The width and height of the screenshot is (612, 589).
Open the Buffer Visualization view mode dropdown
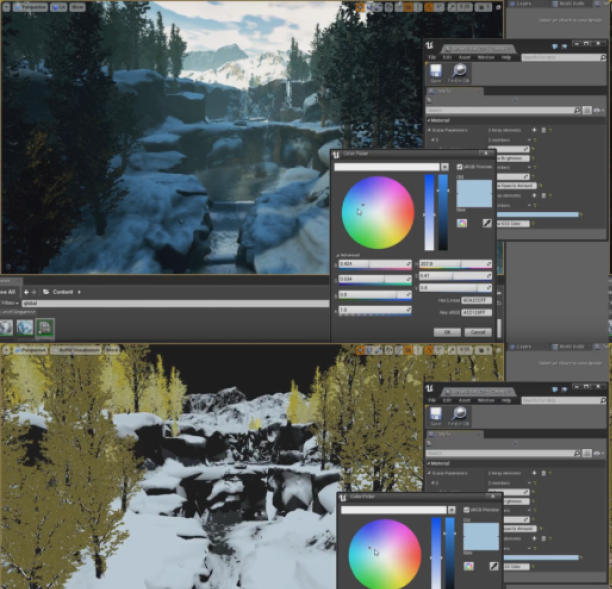coord(76,350)
